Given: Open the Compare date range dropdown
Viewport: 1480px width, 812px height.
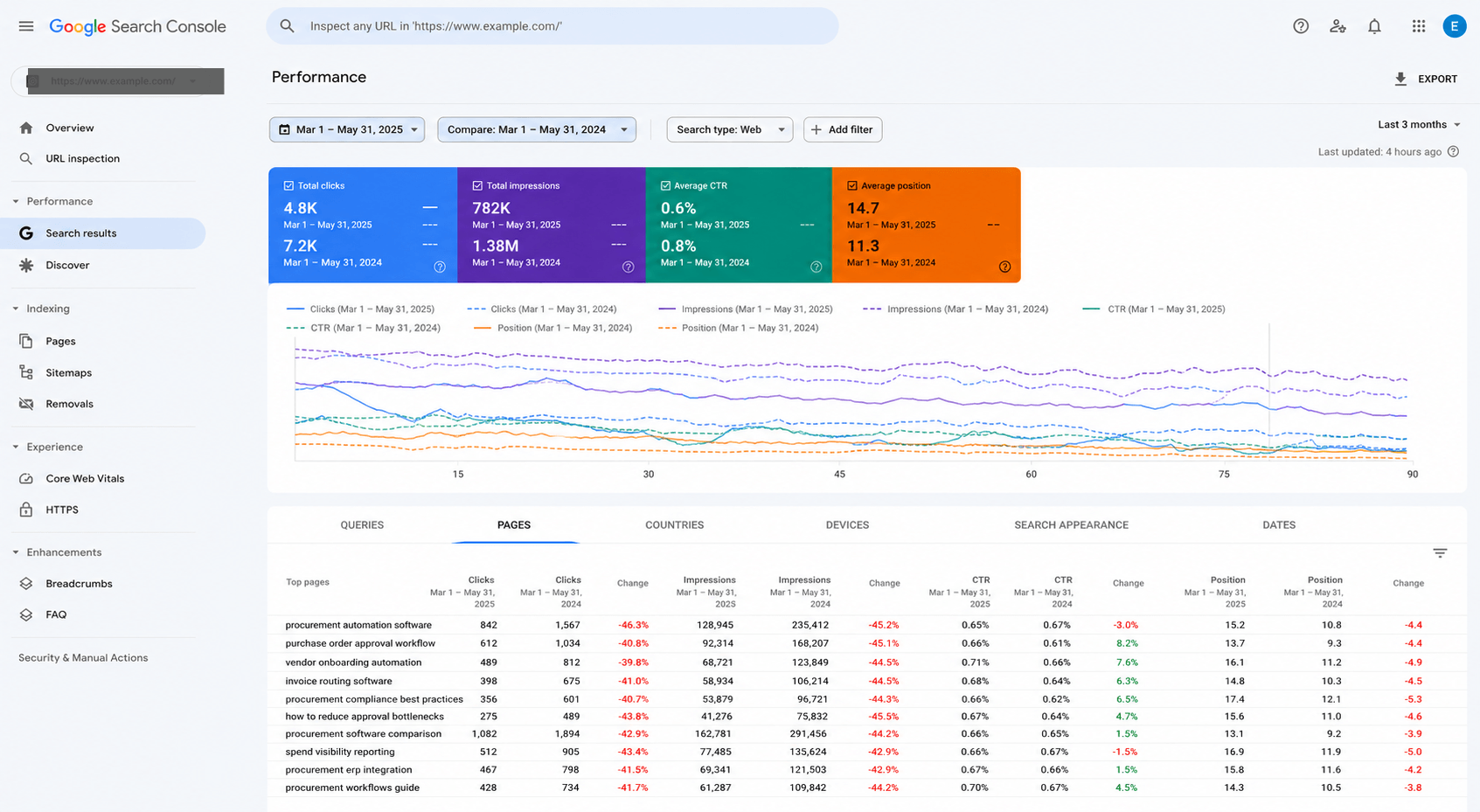Looking at the screenshot, I should pos(537,129).
